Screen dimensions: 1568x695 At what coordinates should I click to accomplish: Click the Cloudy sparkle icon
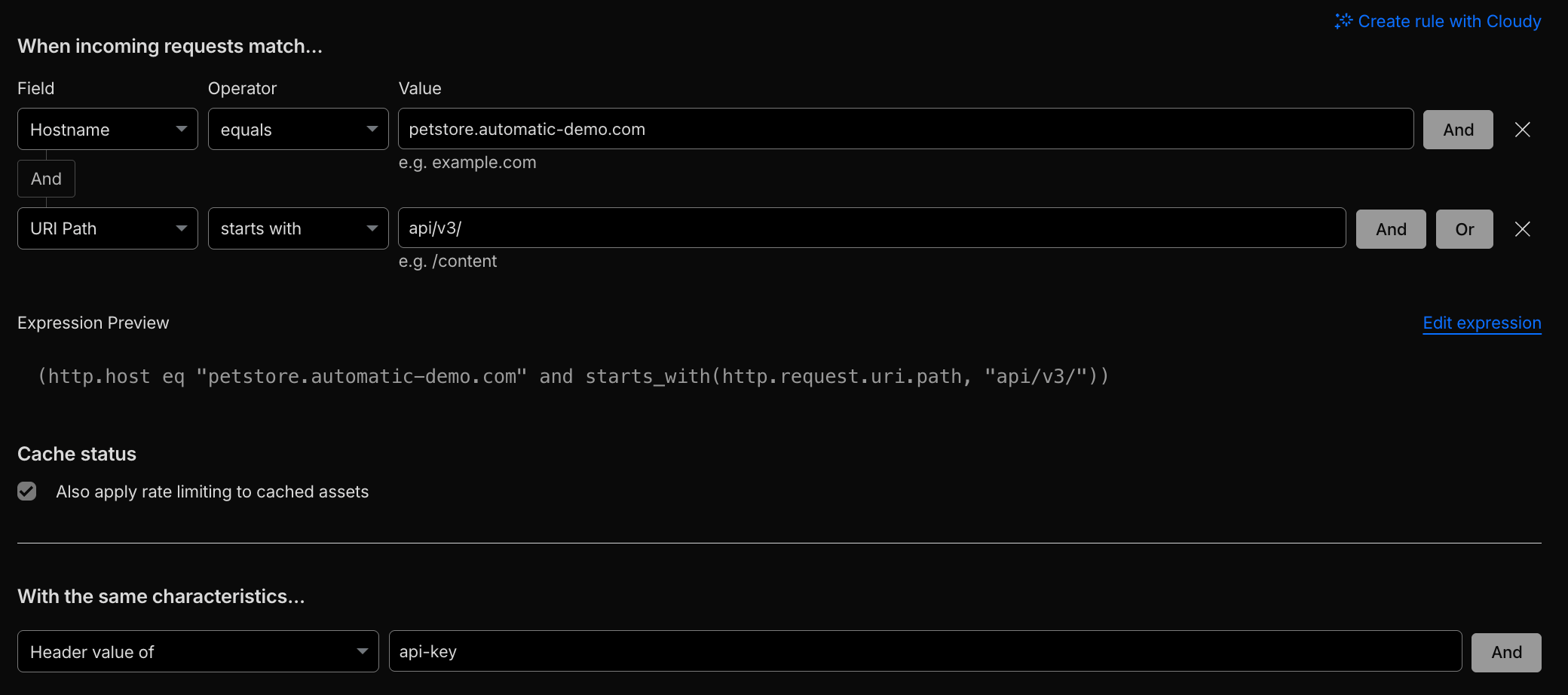[x=1343, y=21]
